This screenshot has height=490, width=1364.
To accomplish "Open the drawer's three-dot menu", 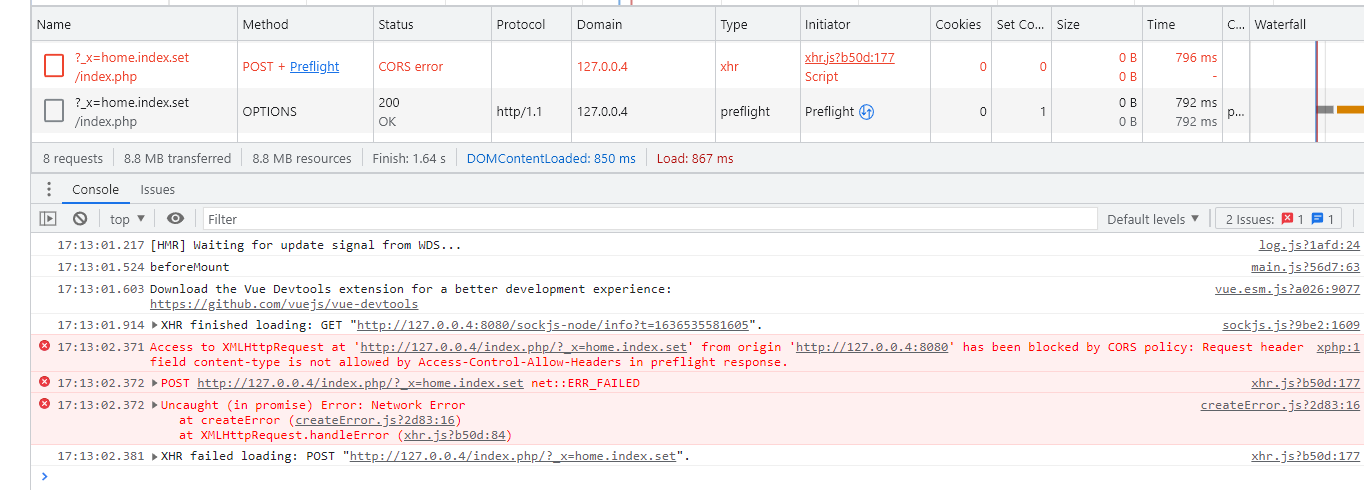I will click(49, 189).
